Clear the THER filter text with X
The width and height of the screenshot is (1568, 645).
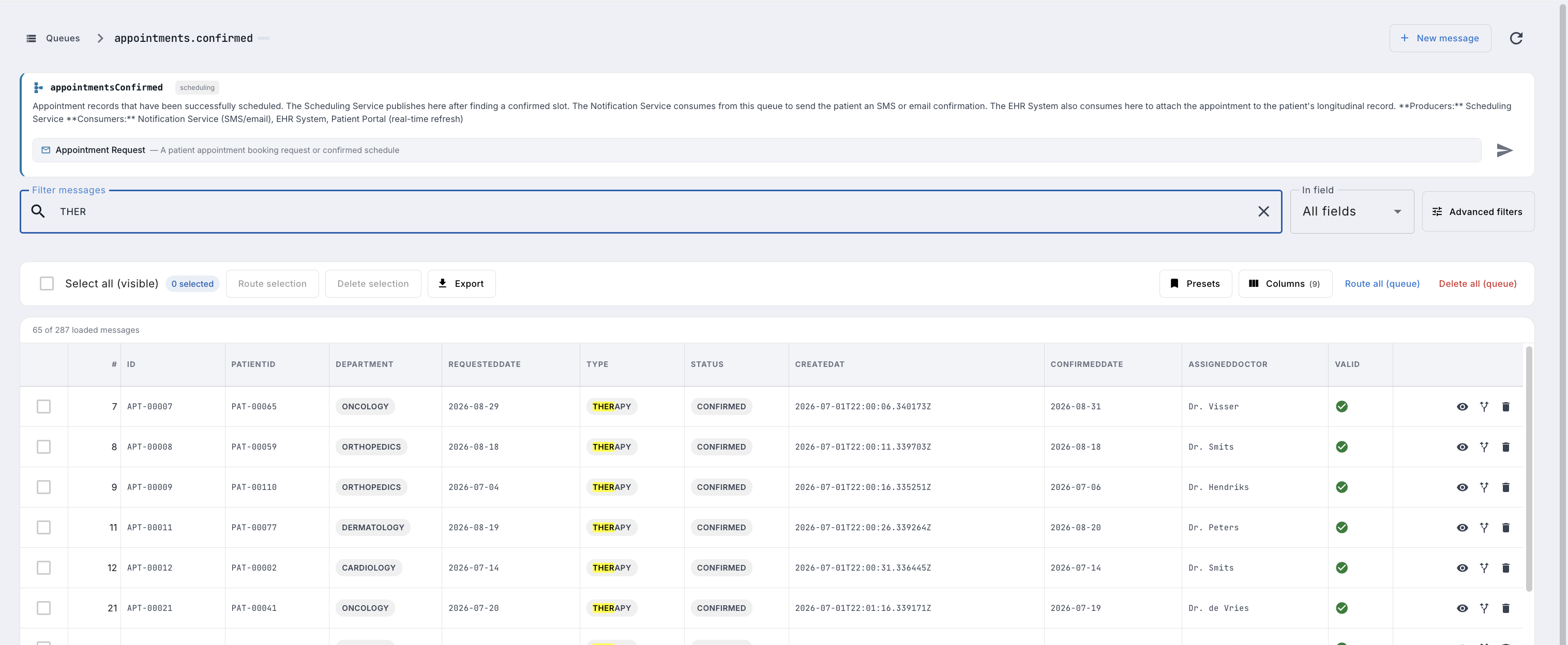click(1263, 212)
